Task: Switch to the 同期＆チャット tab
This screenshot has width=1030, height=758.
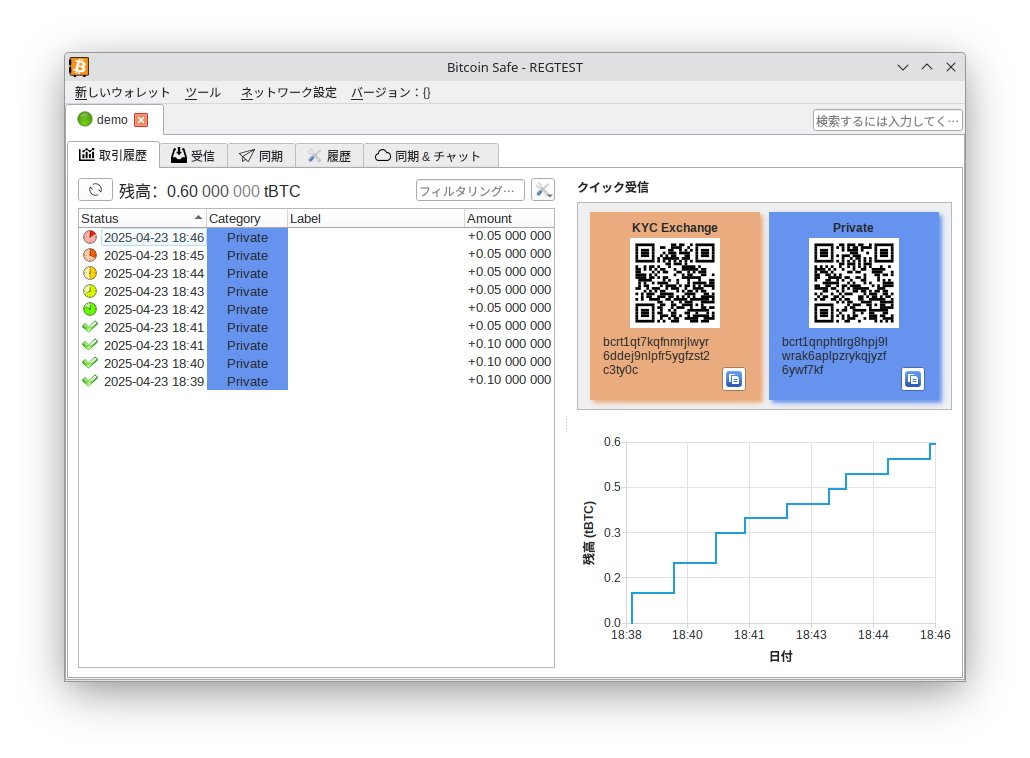Action: pyautogui.click(x=430, y=156)
